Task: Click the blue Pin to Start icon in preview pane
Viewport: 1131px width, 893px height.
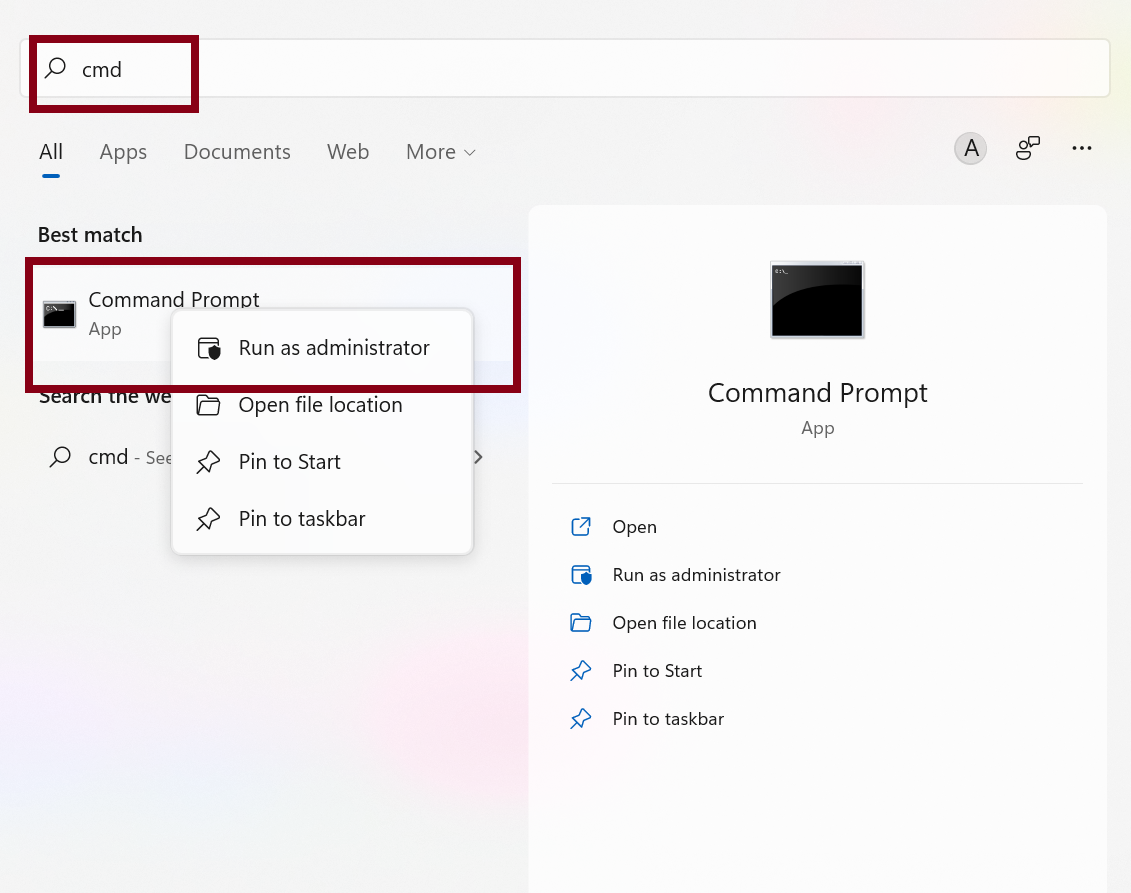Action: (x=581, y=671)
